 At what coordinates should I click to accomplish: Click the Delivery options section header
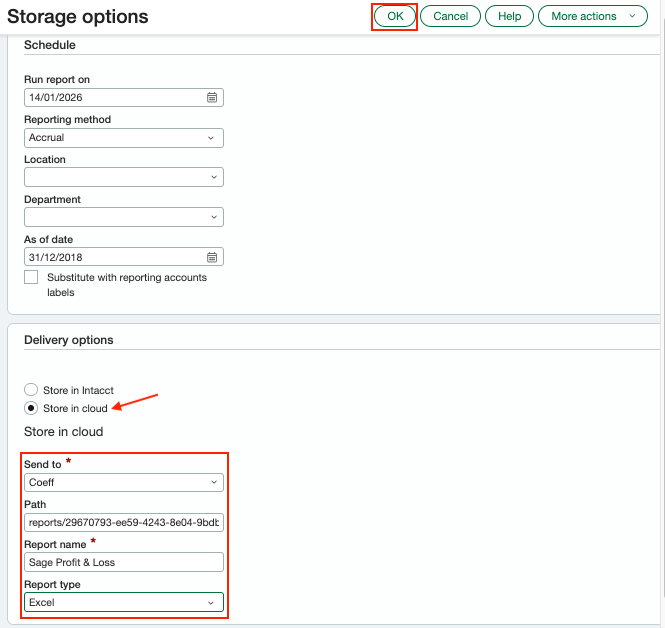coord(69,340)
